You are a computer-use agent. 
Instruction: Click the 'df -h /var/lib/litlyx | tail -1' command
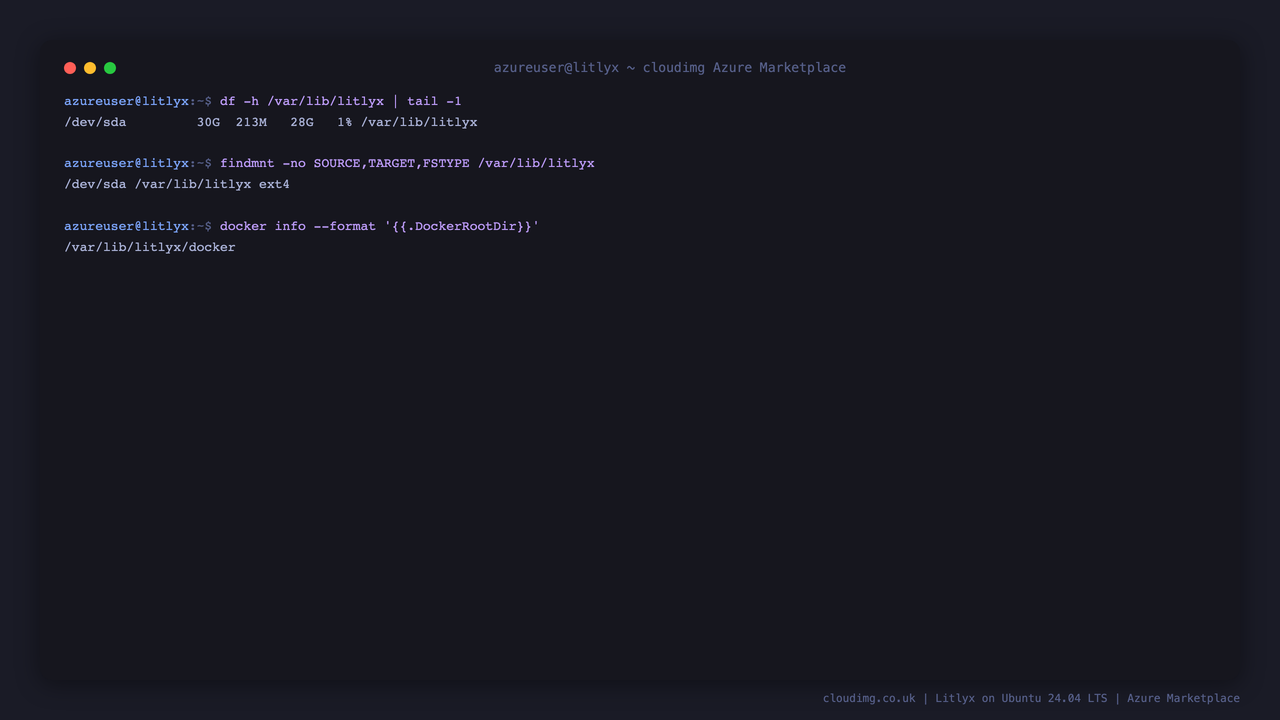pos(340,101)
